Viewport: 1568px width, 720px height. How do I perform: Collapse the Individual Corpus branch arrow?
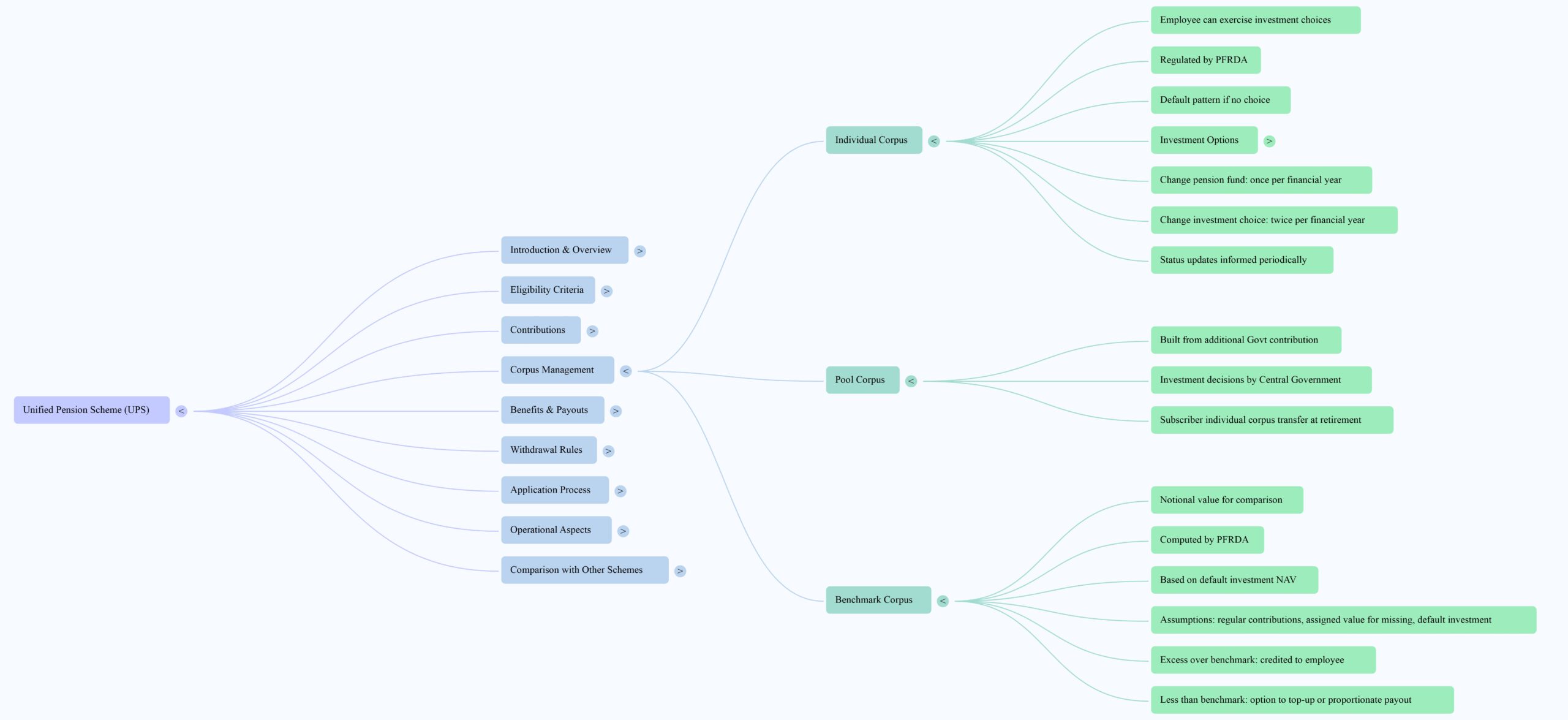[933, 141]
